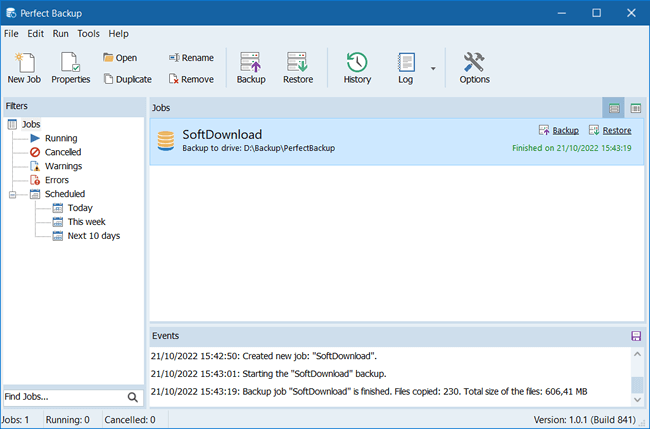Switch jobs to detailed tile view
Image resolution: width=650 pixels, height=429 pixels.
[x=615, y=107]
